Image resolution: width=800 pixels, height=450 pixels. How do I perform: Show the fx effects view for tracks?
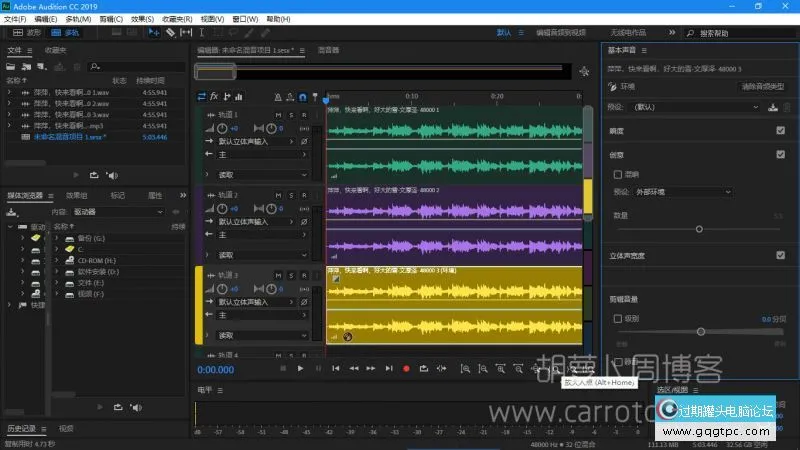point(214,97)
